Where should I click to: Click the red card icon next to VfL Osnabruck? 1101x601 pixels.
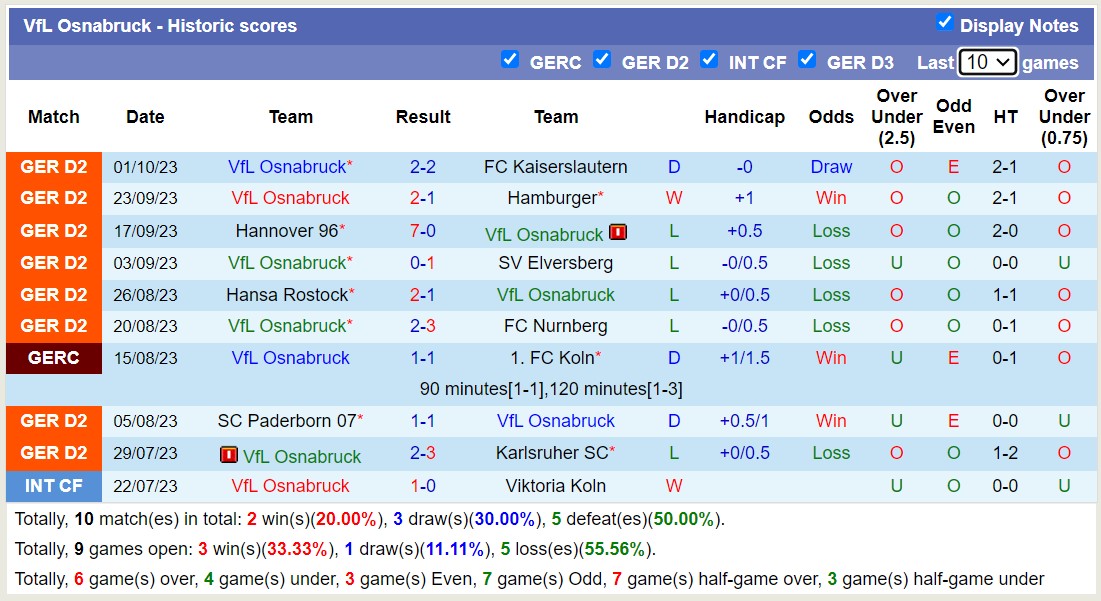618,233
